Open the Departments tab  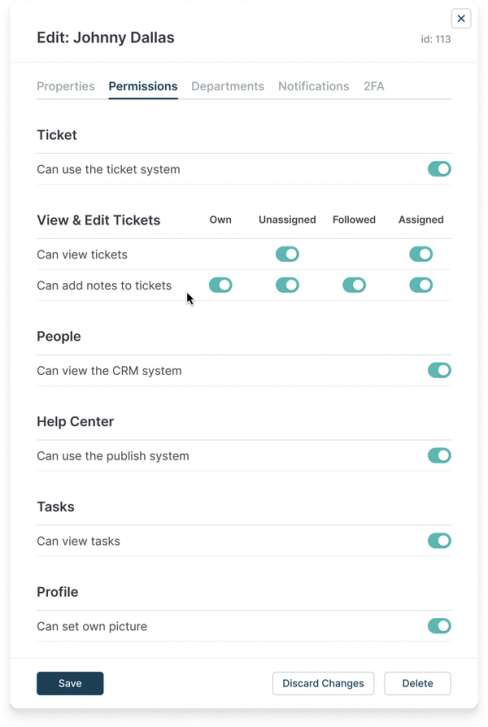(x=228, y=86)
